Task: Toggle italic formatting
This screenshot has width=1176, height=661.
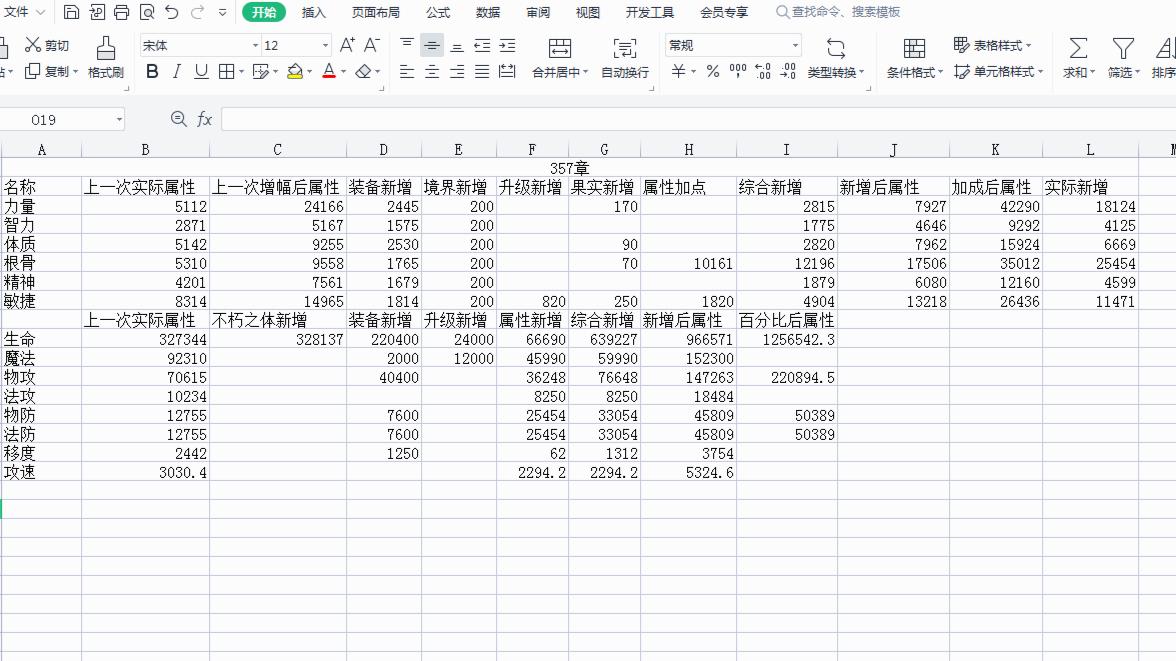Action: [x=176, y=71]
